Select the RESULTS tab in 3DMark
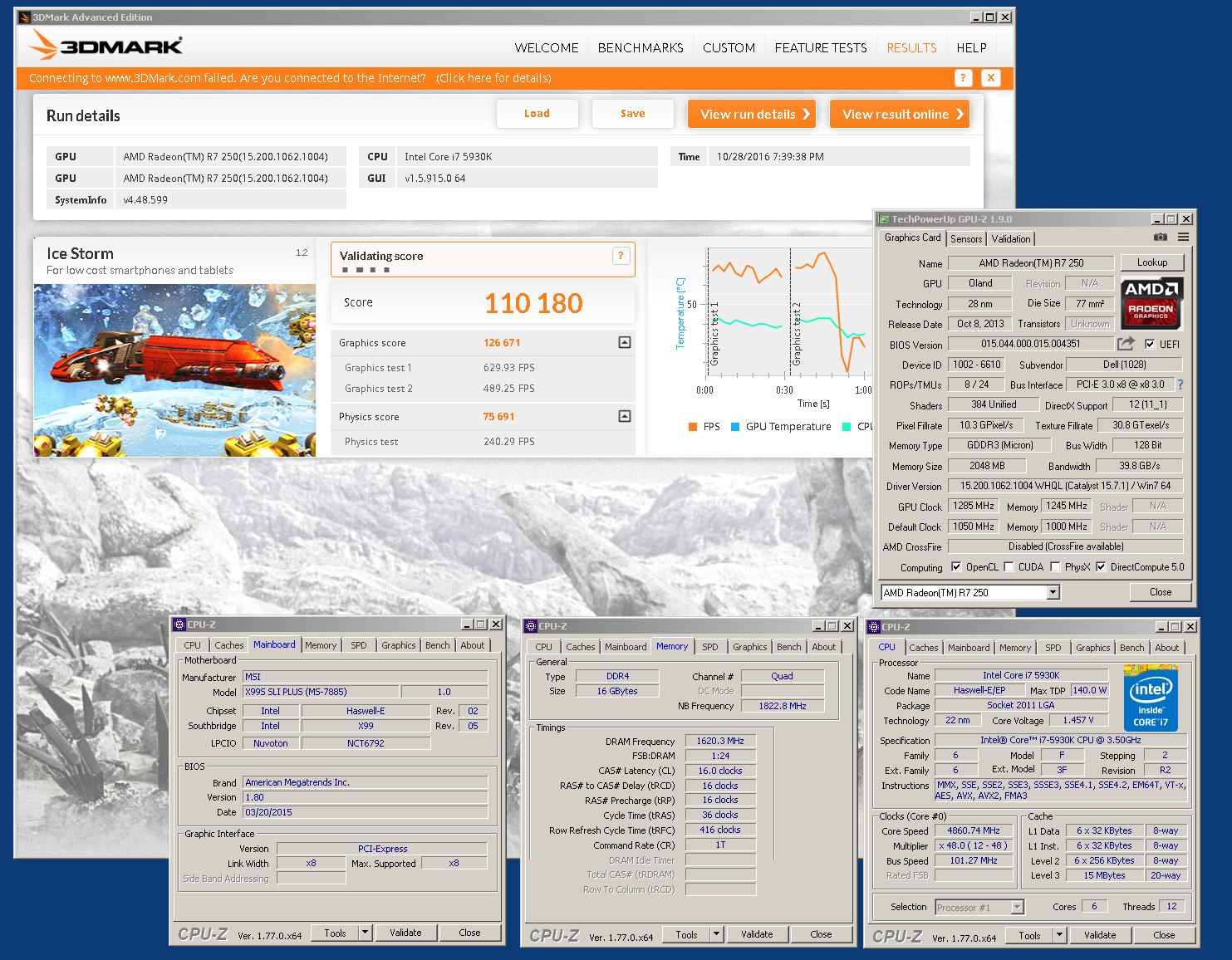This screenshot has width=1232, height=960. [x=911, y=48]
